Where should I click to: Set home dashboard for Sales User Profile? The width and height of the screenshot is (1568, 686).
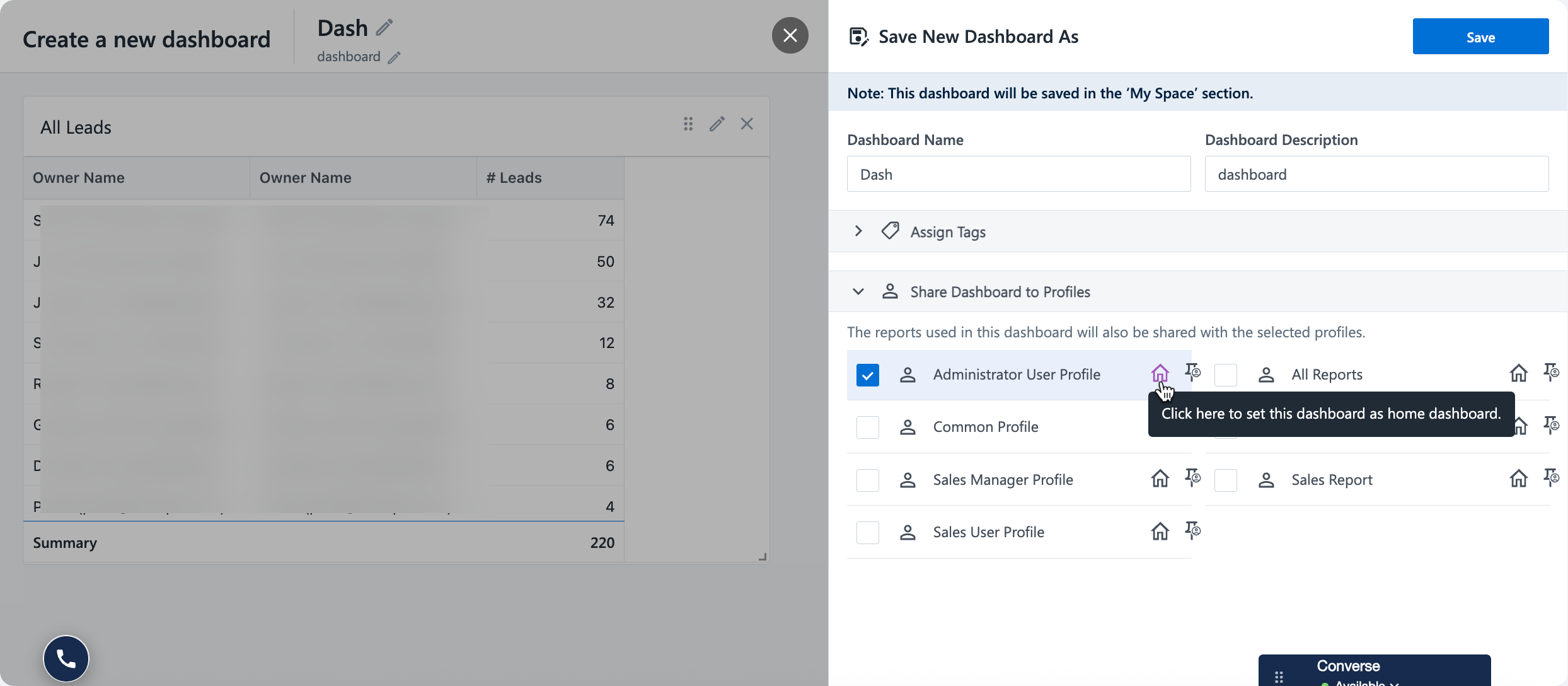point(1160,532)
